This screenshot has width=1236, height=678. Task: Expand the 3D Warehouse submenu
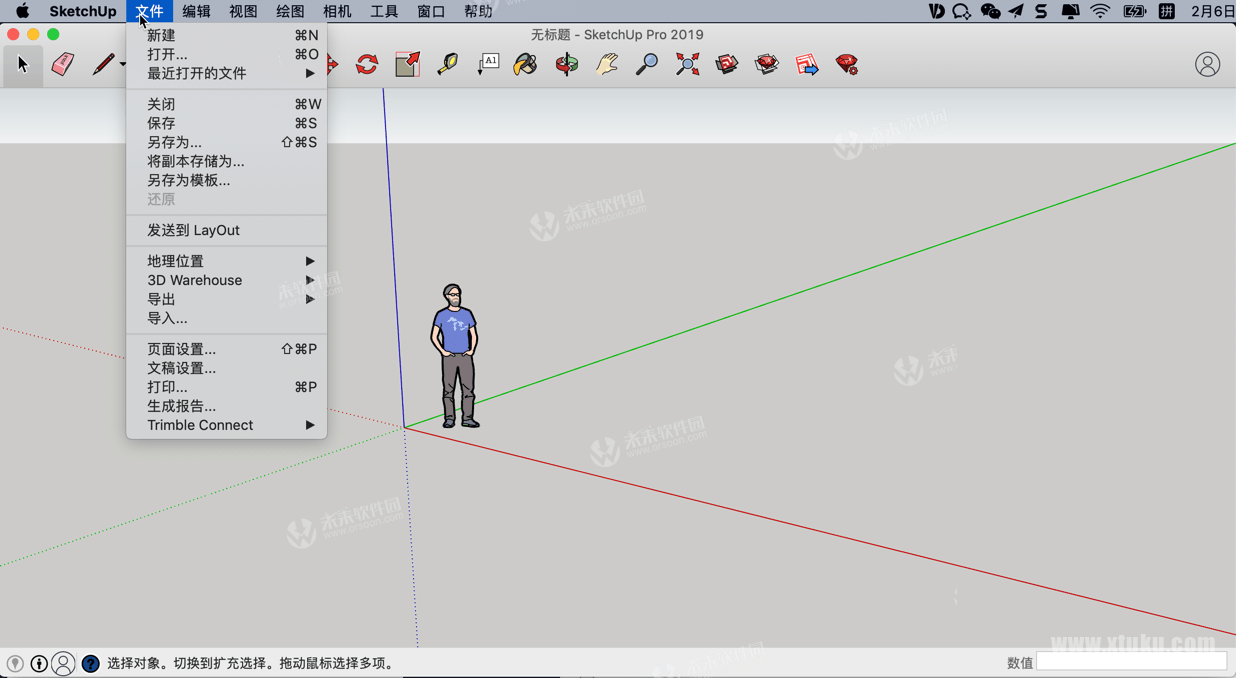click(x=226, y=280)
